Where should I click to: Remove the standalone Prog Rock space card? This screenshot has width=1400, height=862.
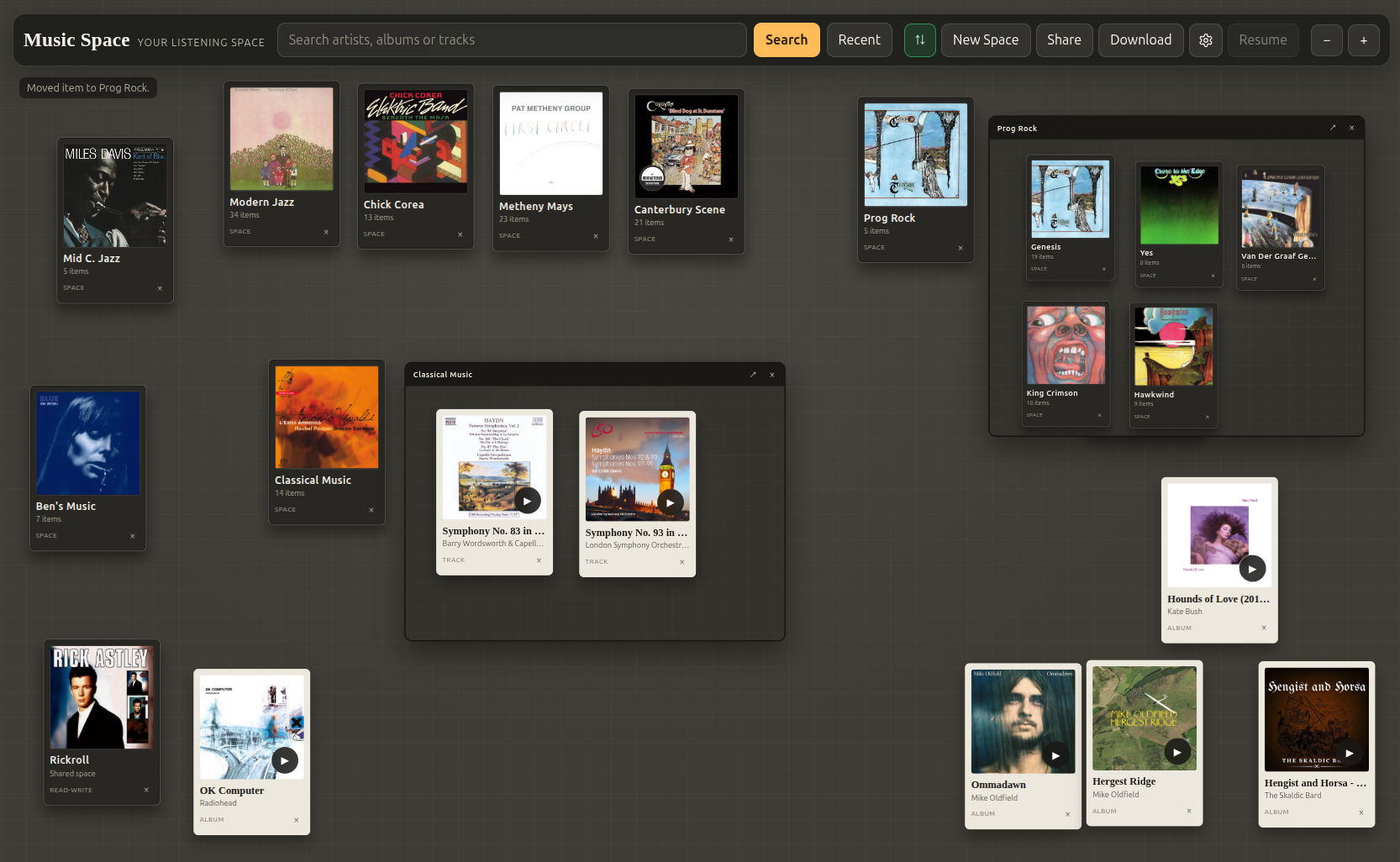[961, 248]
